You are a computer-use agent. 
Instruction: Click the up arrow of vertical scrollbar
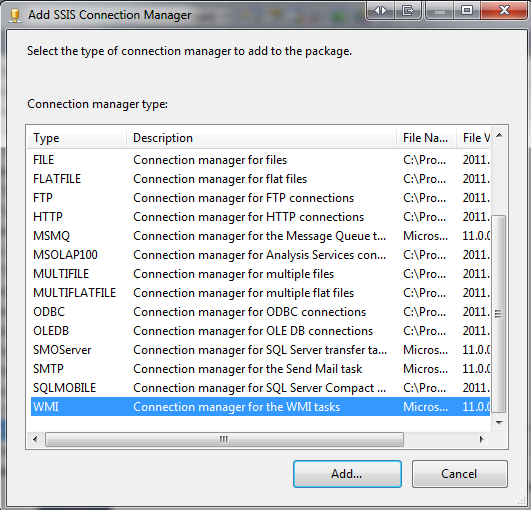pos(499,136)
